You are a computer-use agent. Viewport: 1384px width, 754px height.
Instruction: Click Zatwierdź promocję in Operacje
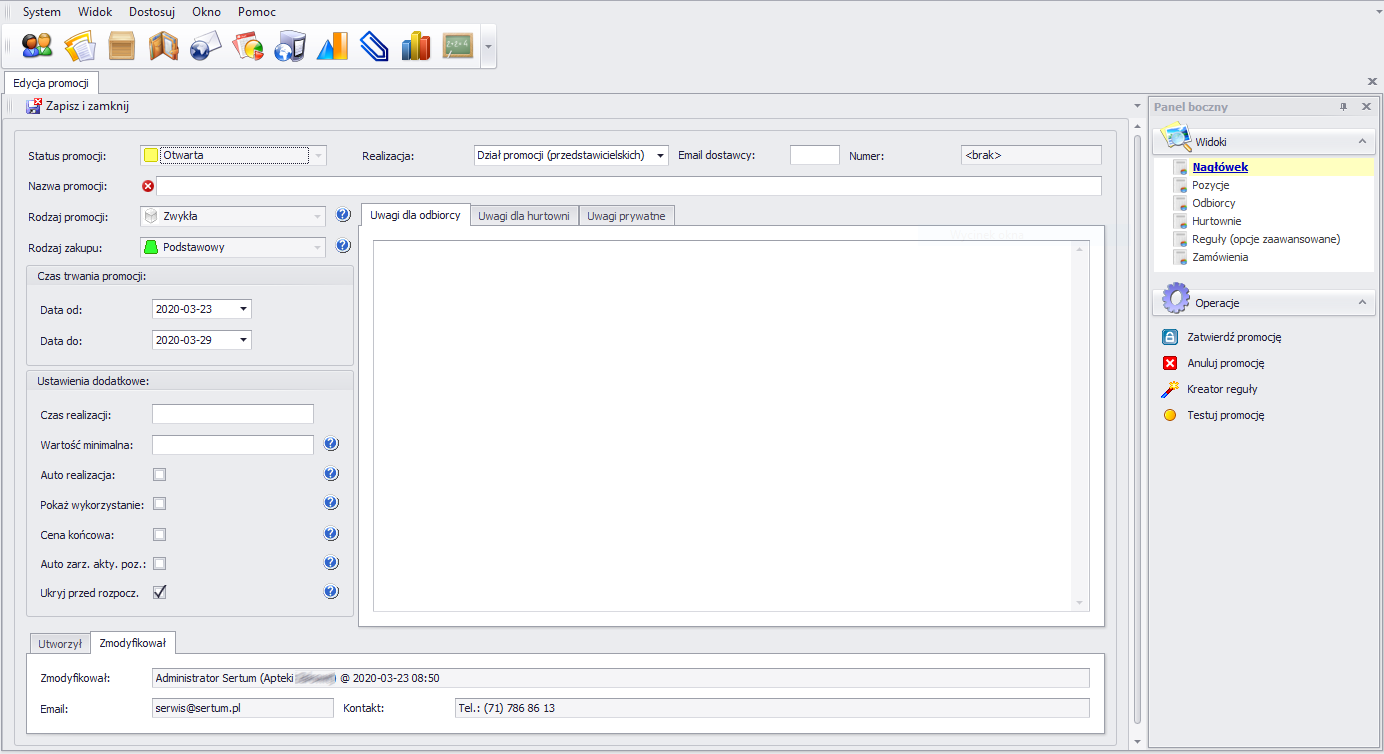click(1233, 337)
